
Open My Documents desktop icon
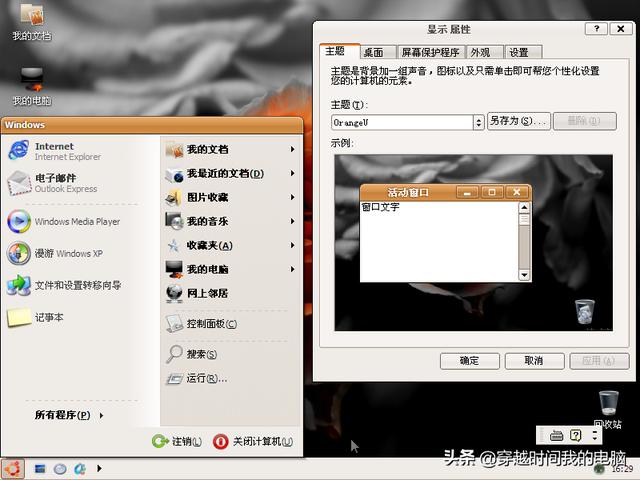click(x=32, y=22)
